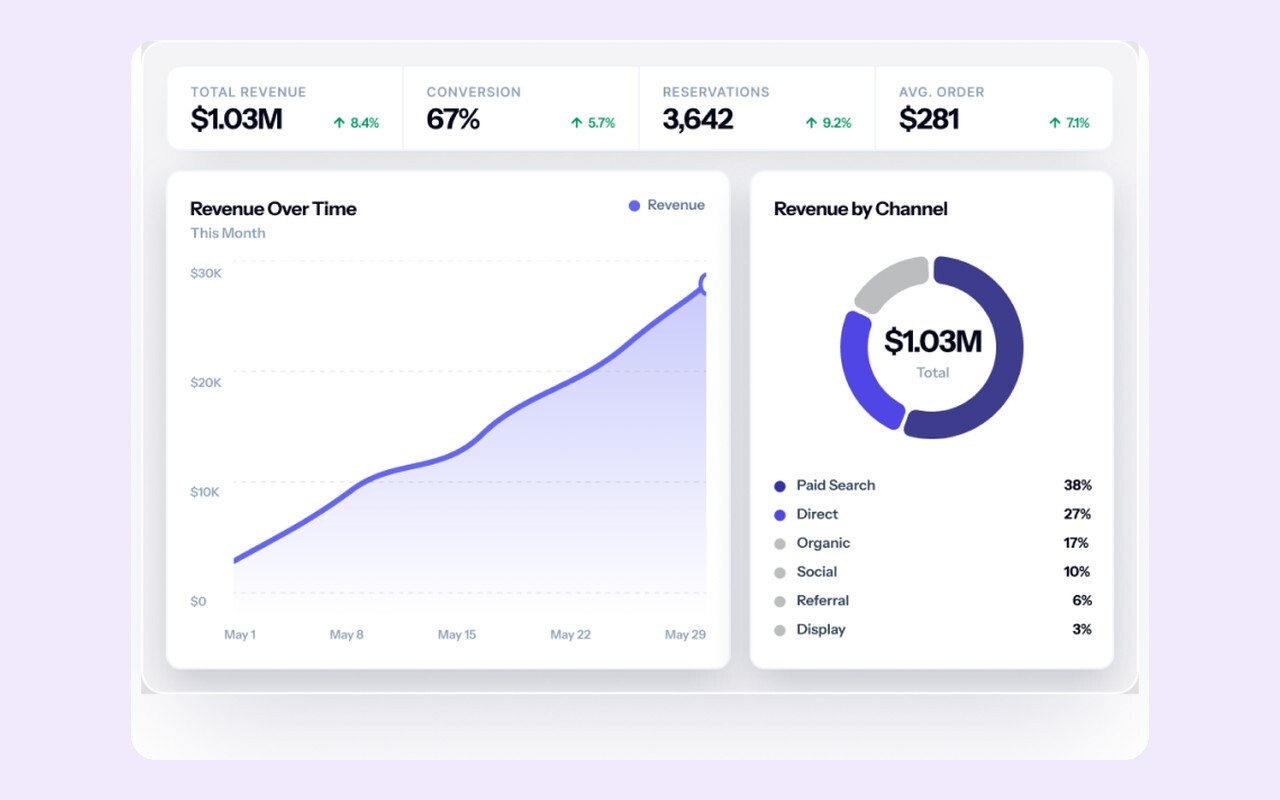Select the Direct legend dot
1280x800 pixels.
780,515
